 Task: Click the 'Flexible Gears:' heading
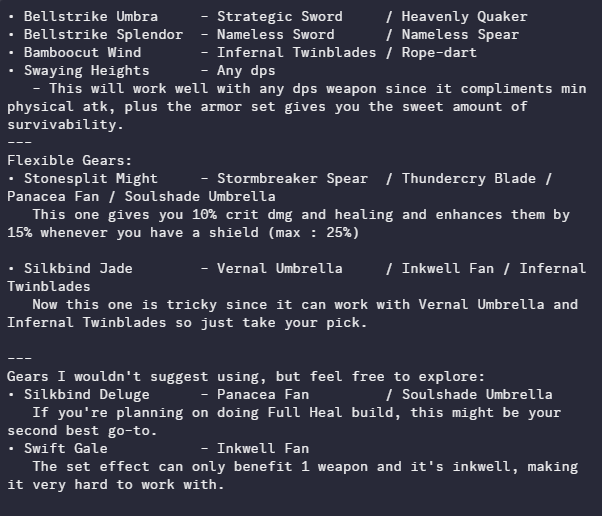[x=69, y=160]
